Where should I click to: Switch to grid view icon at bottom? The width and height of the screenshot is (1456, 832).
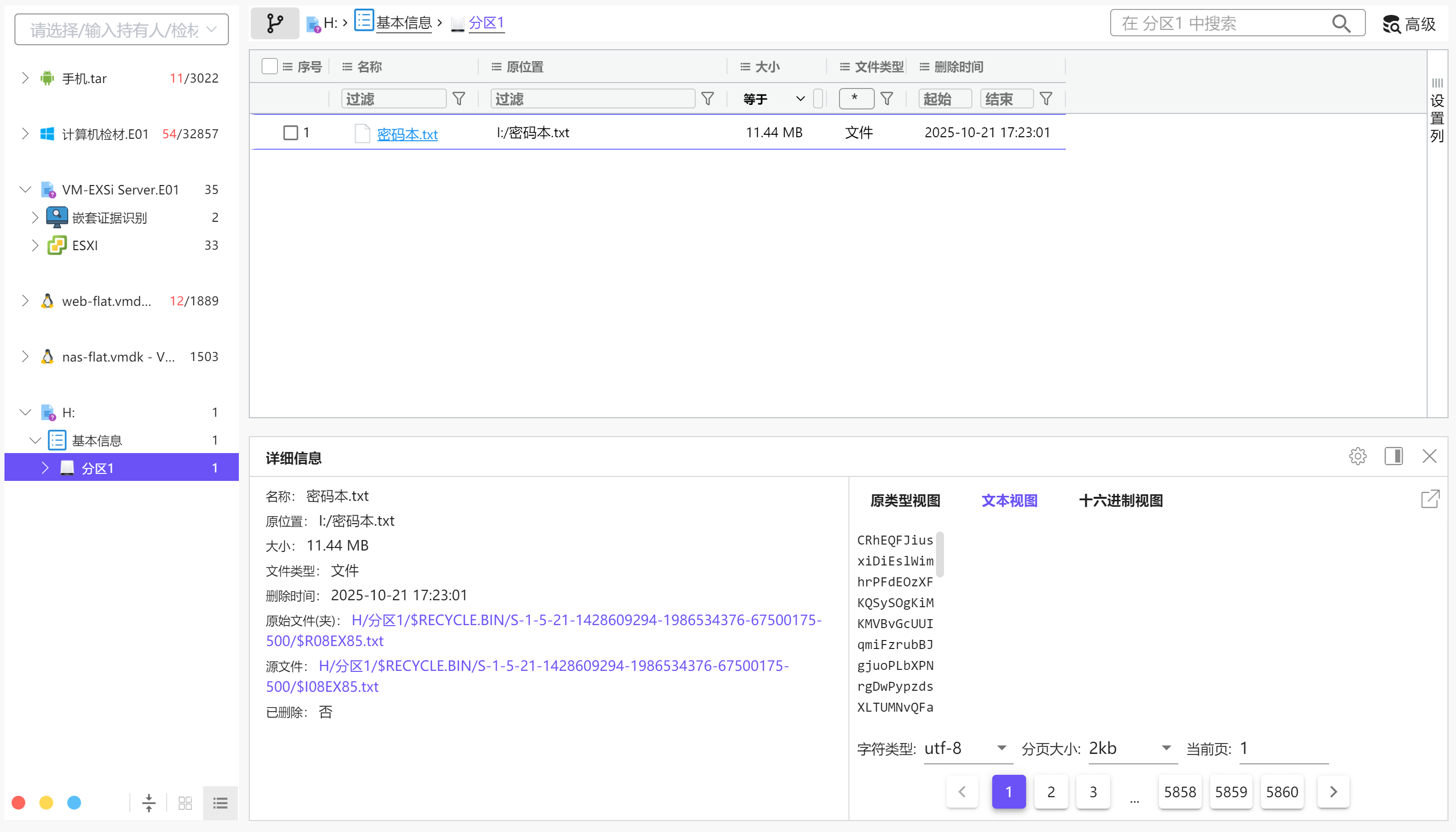(x=185, y=803)
